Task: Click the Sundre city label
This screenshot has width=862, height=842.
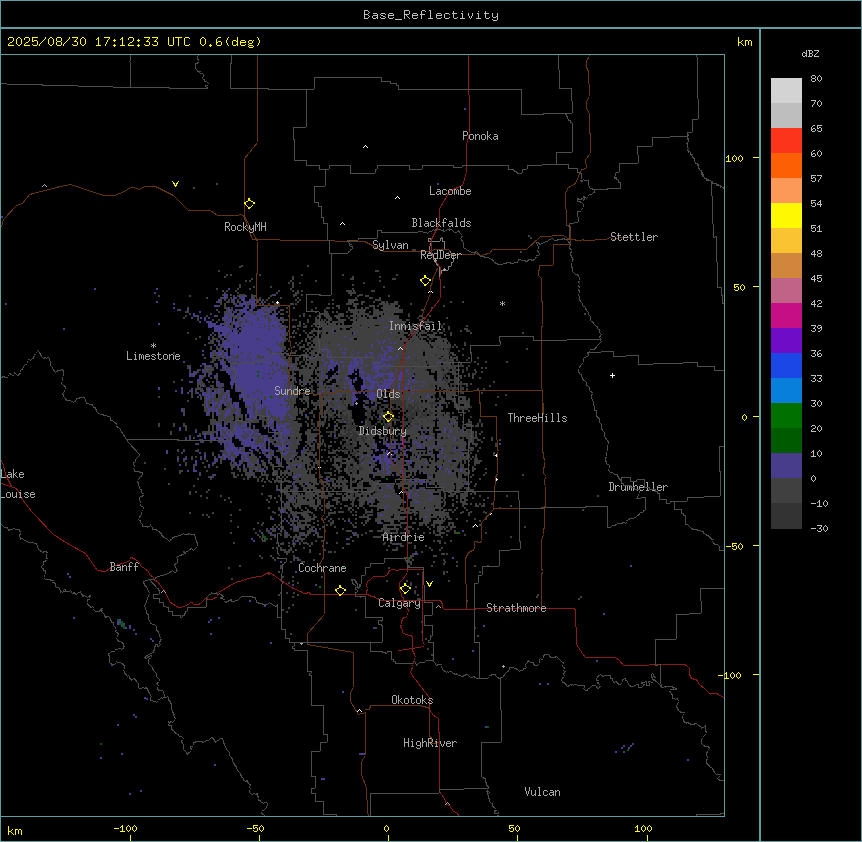Action: click(x=292, y=391)
